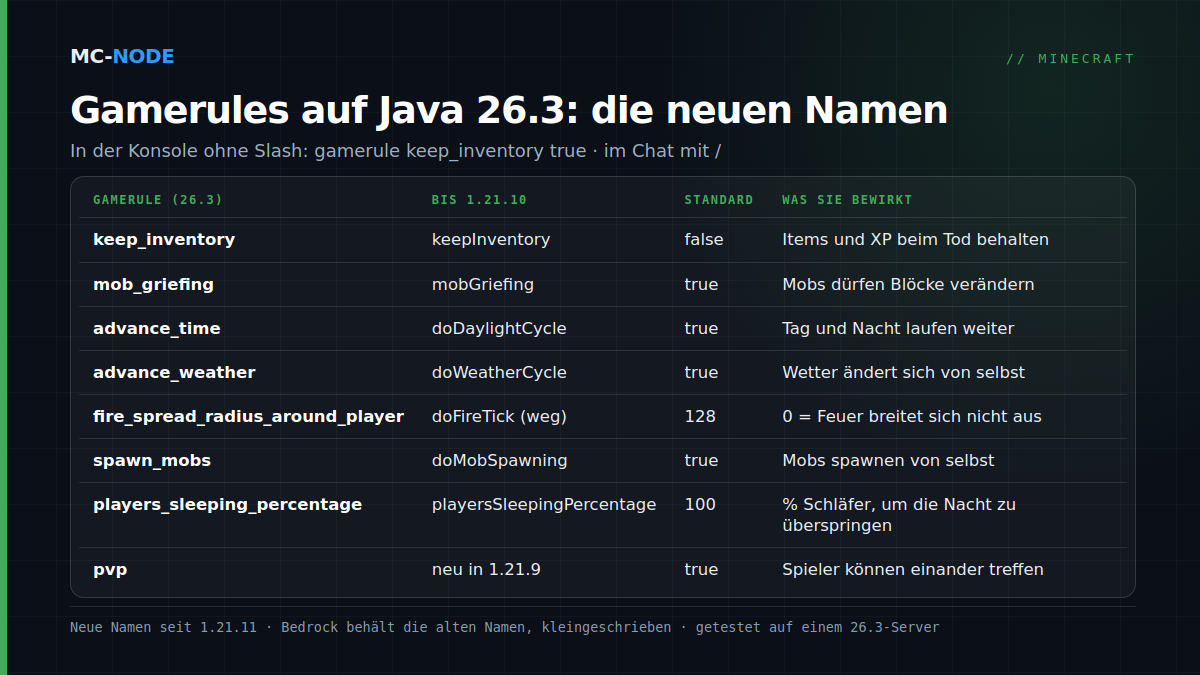Click description Spieler können einander treffen
This screenshot has height=675, width=1200.
(913, 569)
